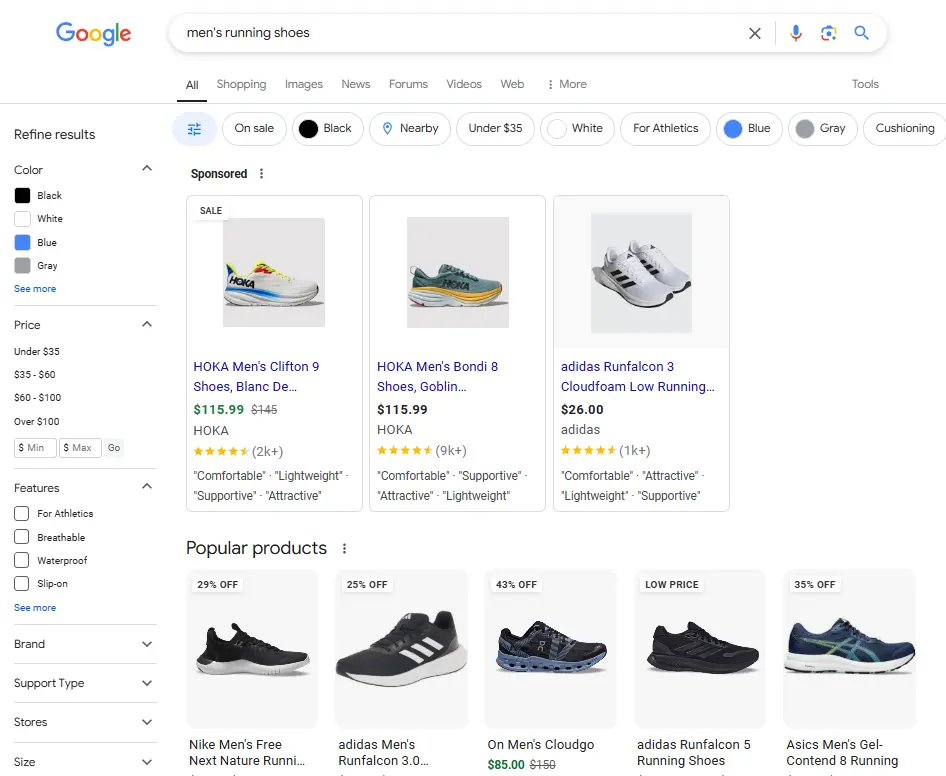Click the adidas Runfalcon 3 shoe image

click(641, 273)
